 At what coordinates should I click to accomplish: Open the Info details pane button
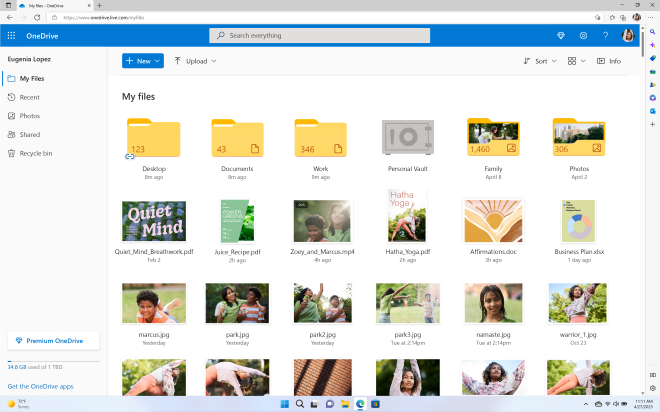pos(609,61)
